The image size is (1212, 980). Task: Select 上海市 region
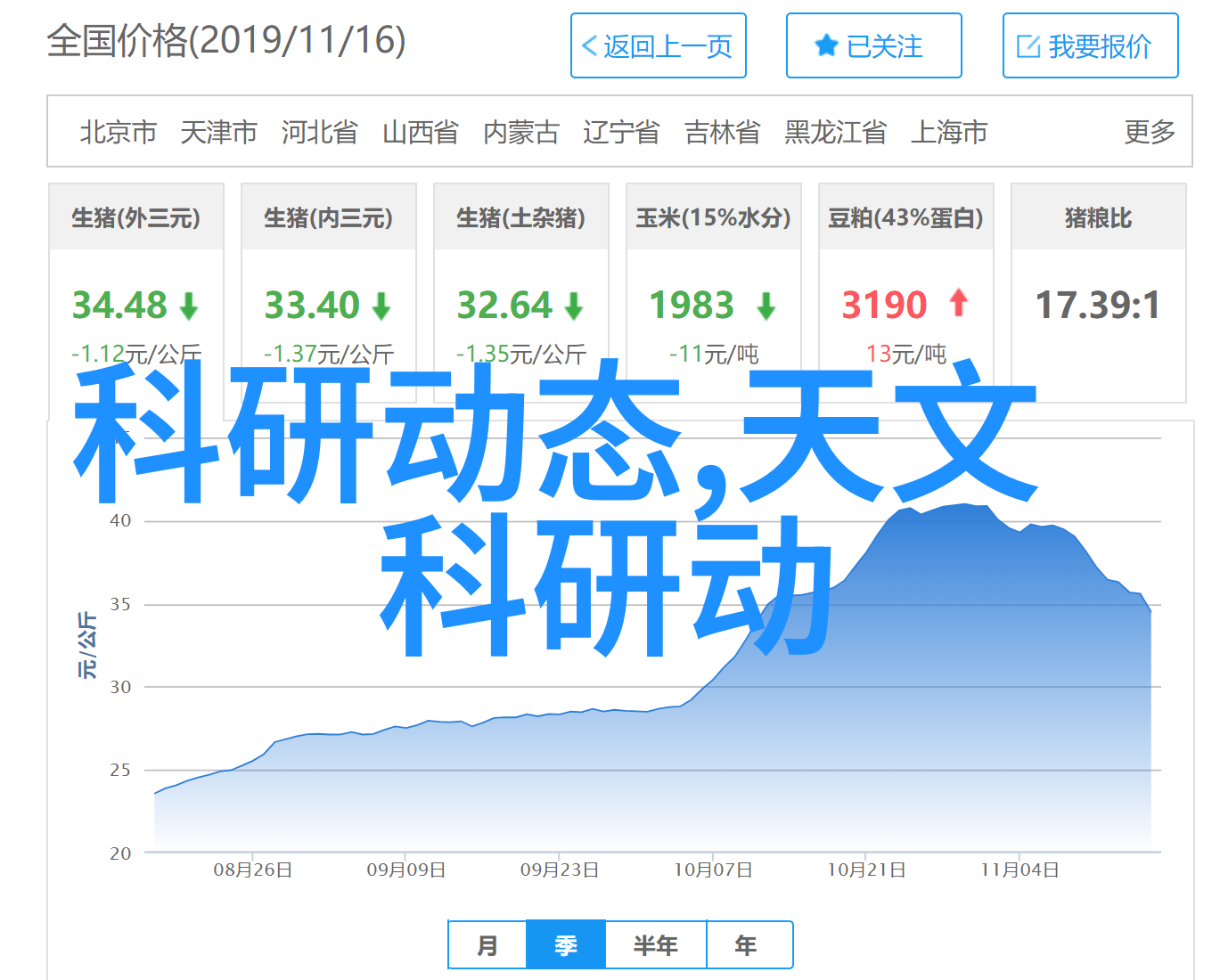949,132
